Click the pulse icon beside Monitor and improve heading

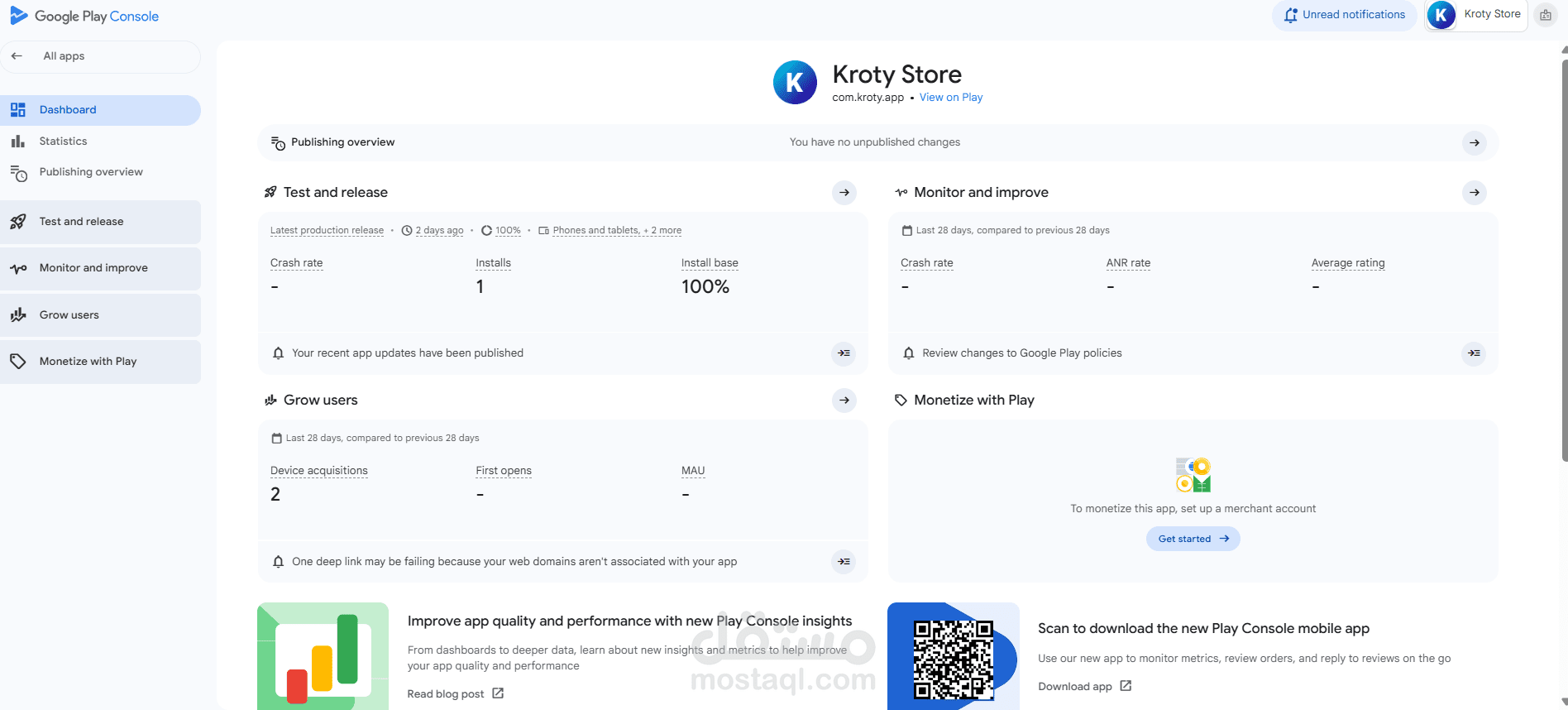(x=901, y=193)
